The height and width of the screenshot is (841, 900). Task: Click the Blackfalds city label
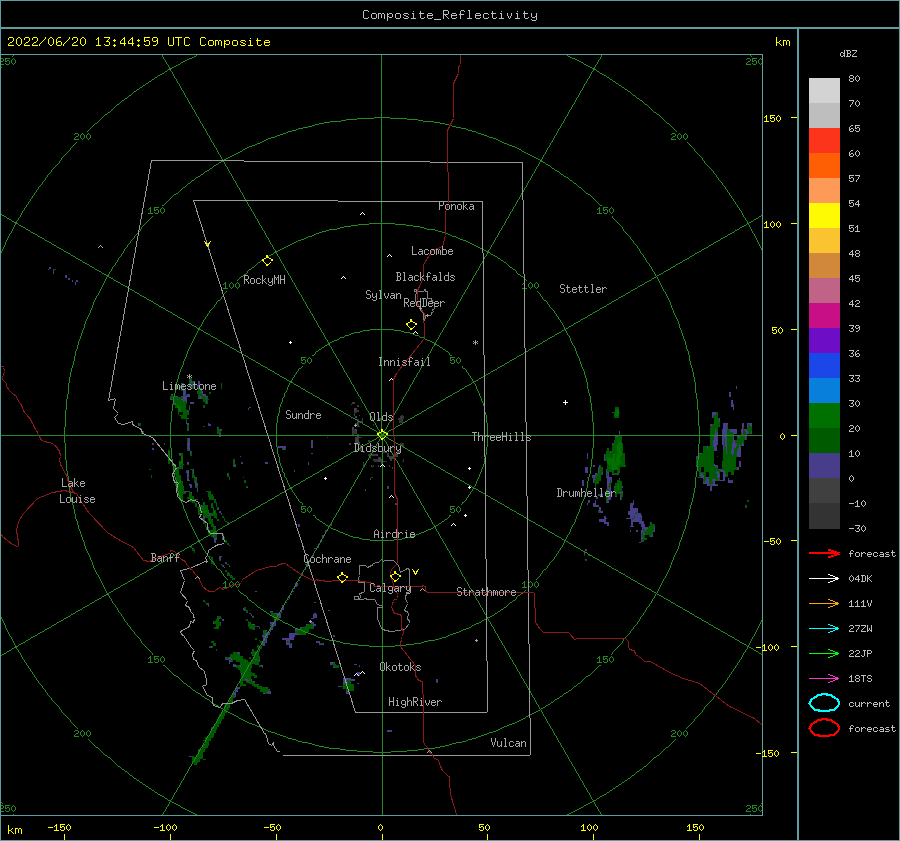425,277
